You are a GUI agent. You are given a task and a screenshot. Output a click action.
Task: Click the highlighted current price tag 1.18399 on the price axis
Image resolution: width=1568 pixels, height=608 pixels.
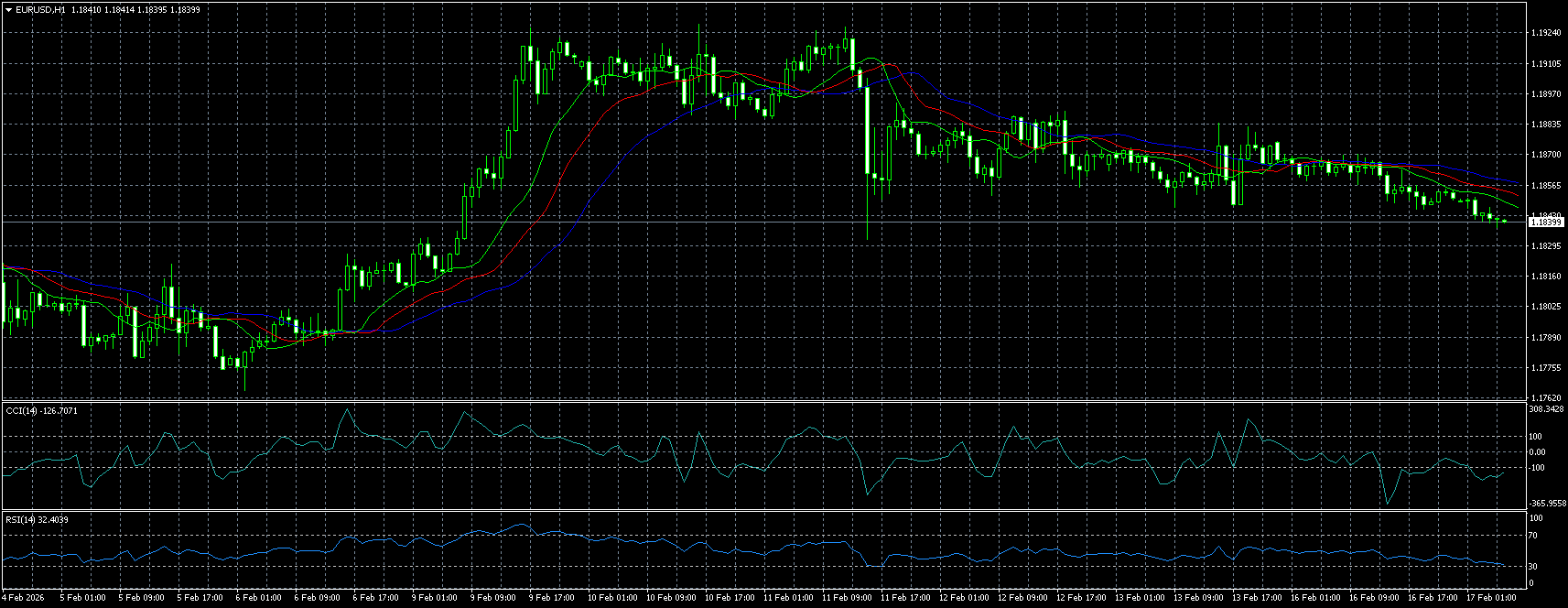tap(1547, 223)
